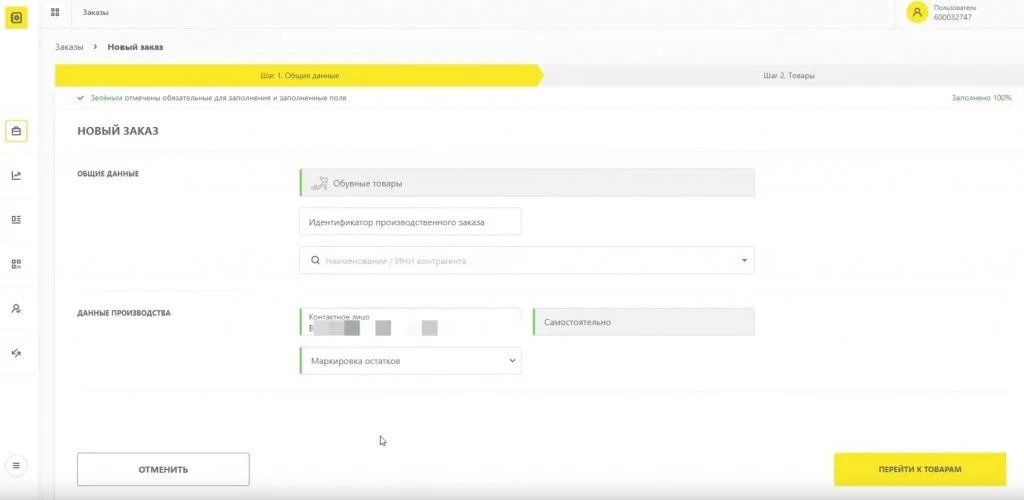1024x500 pixels.
Task: Open the QR code icon in sidebar
Action: click(x=16, y=264)
